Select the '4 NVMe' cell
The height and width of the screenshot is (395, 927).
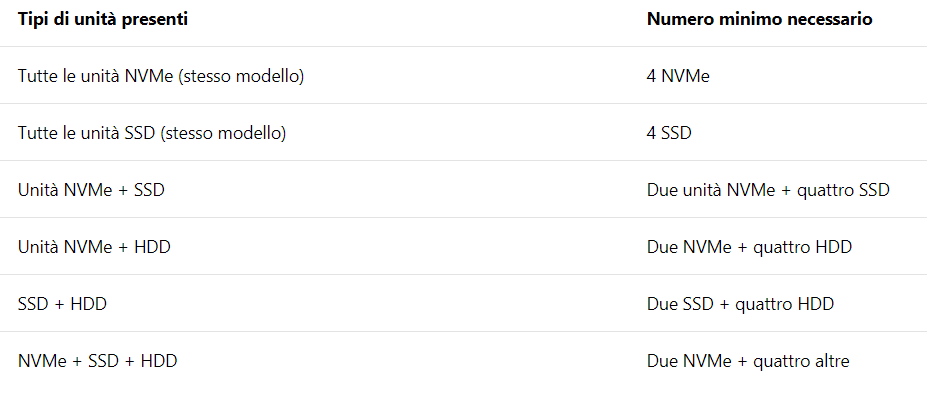coord(678,76)
